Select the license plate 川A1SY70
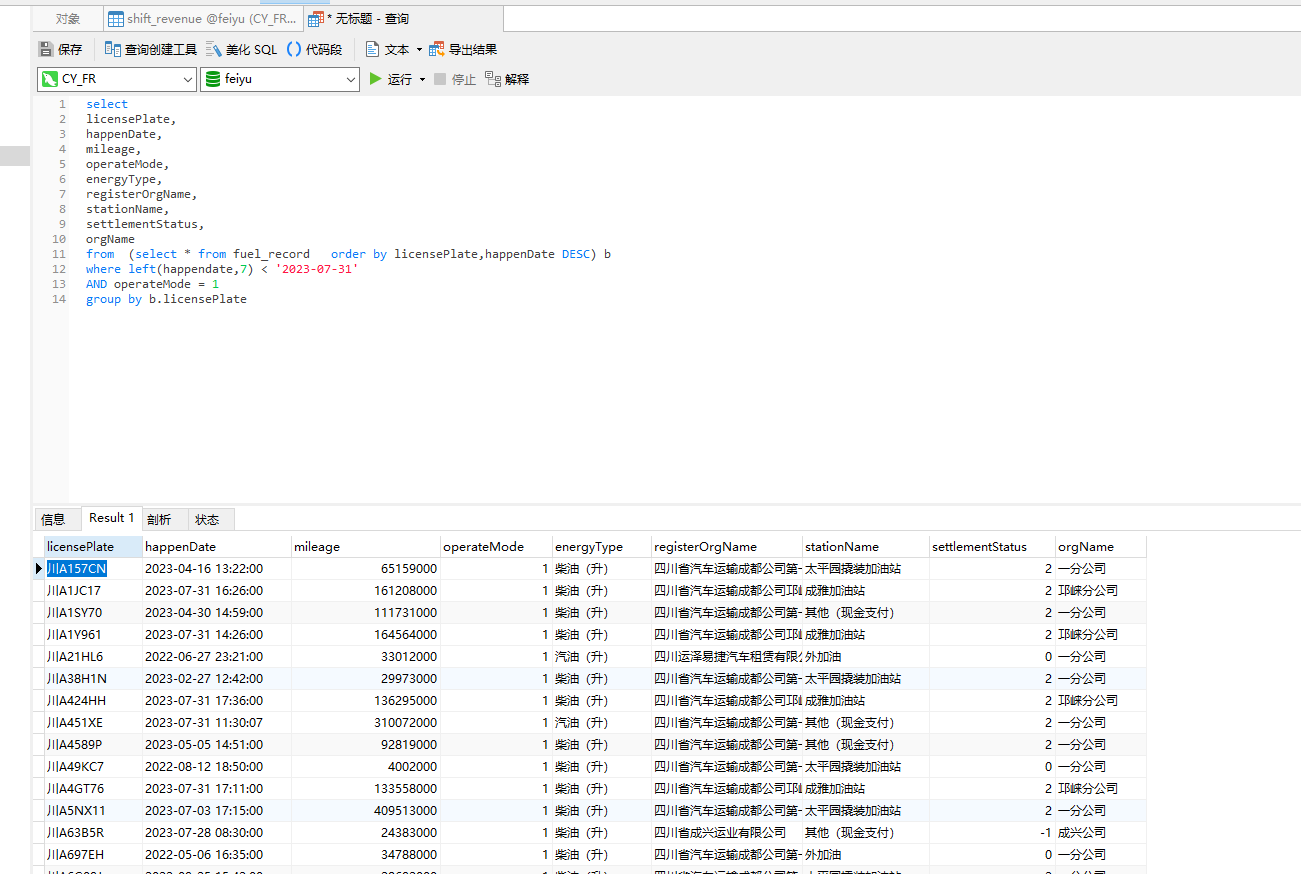 point(92,612)
